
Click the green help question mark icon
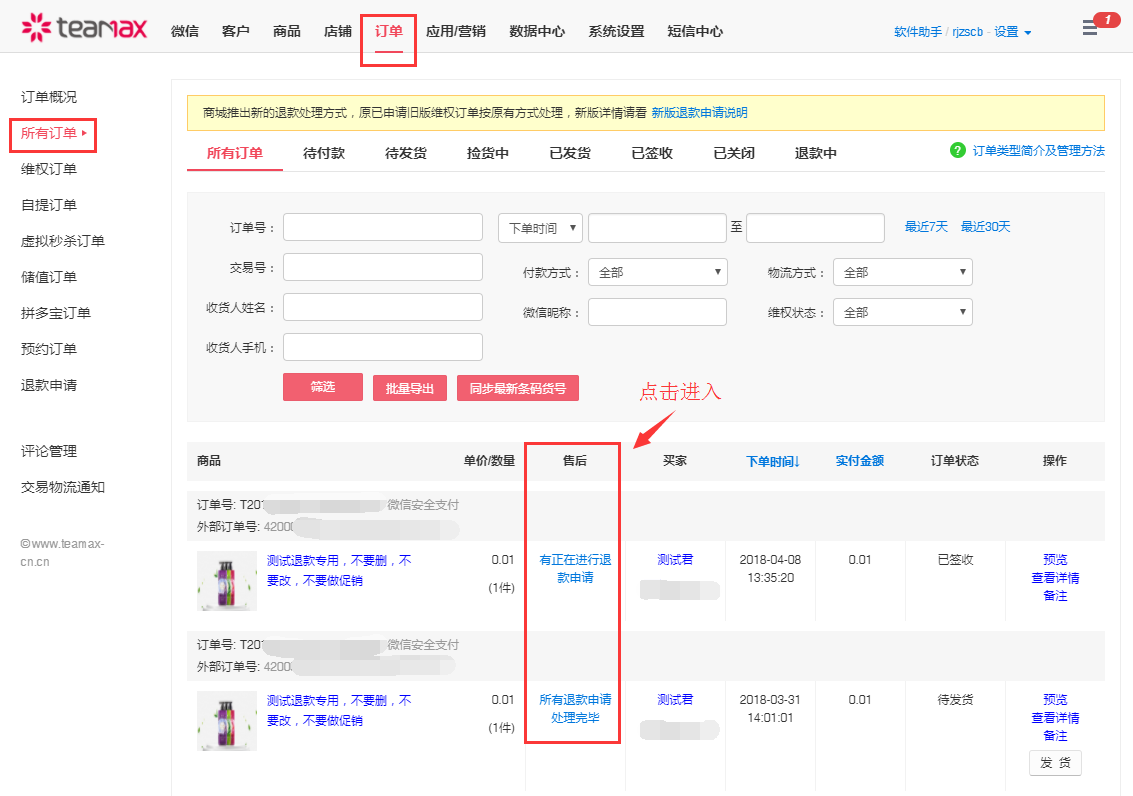957,150
